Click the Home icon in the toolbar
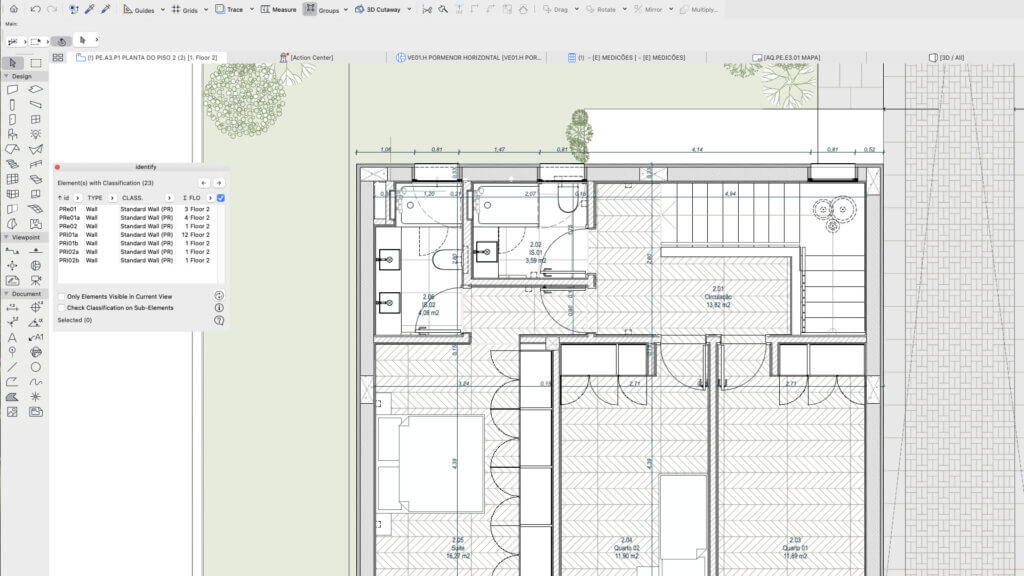 (x=13, y=9)
